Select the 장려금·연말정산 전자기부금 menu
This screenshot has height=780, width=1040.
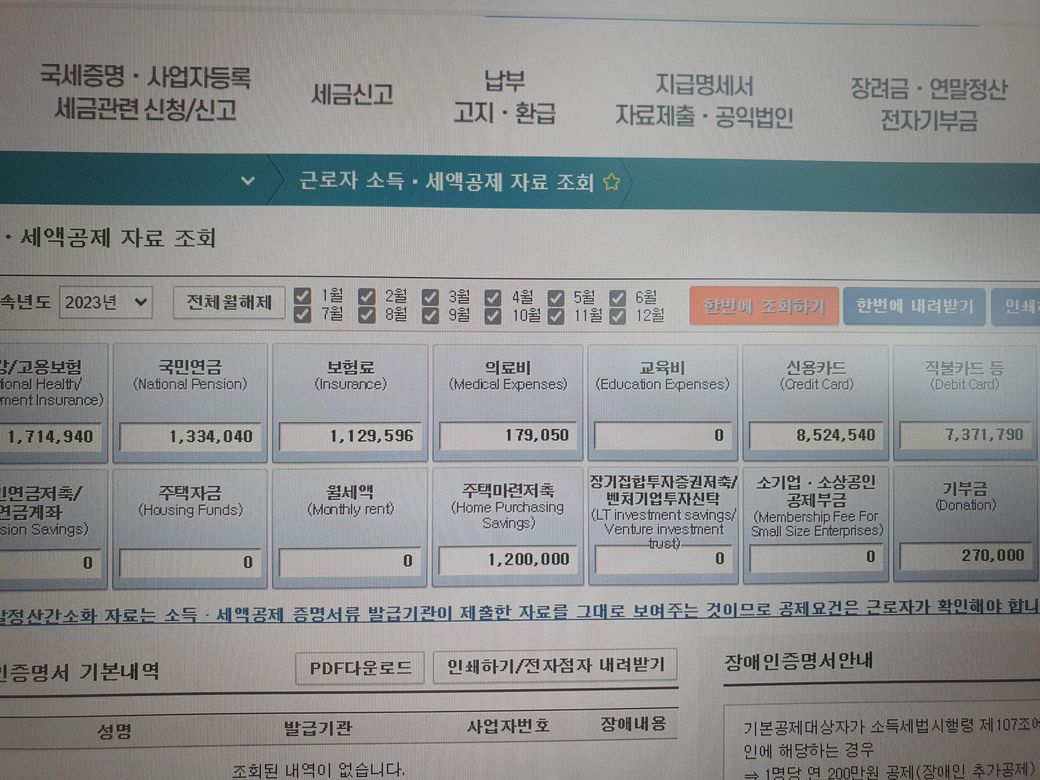coord(929,104)
